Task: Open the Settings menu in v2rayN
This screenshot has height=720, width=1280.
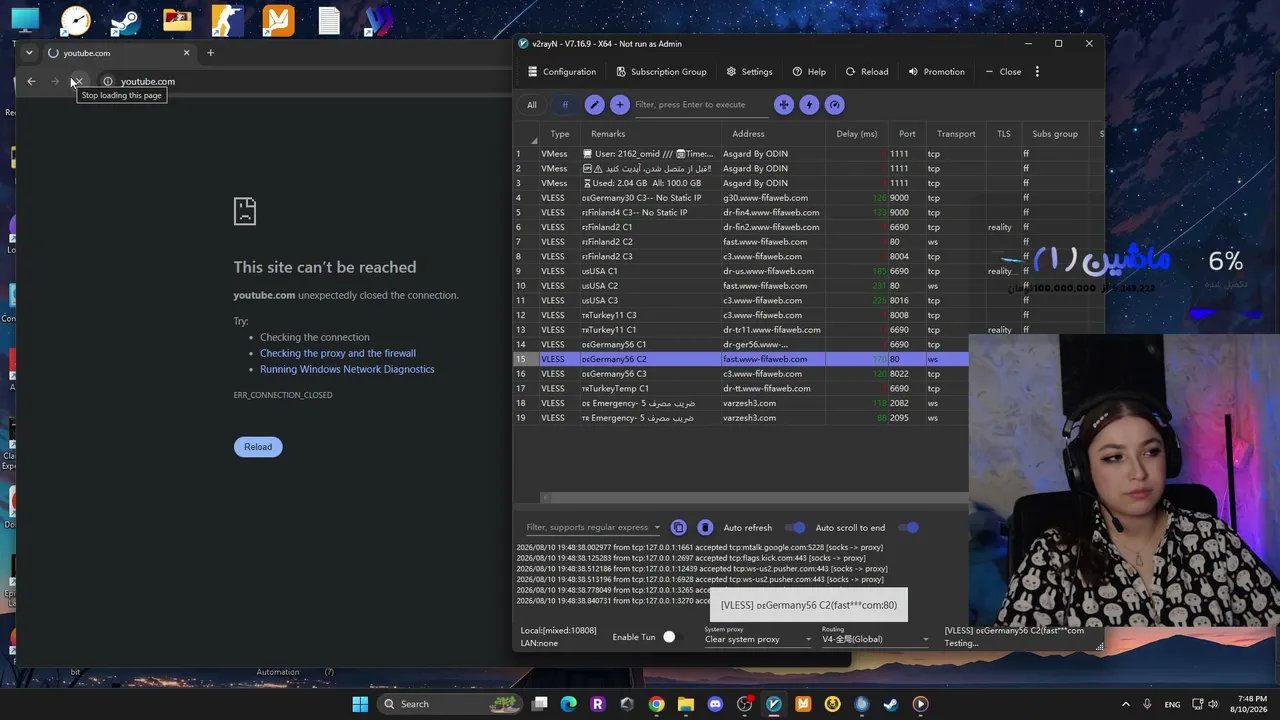Action: [x=749, y=72]
